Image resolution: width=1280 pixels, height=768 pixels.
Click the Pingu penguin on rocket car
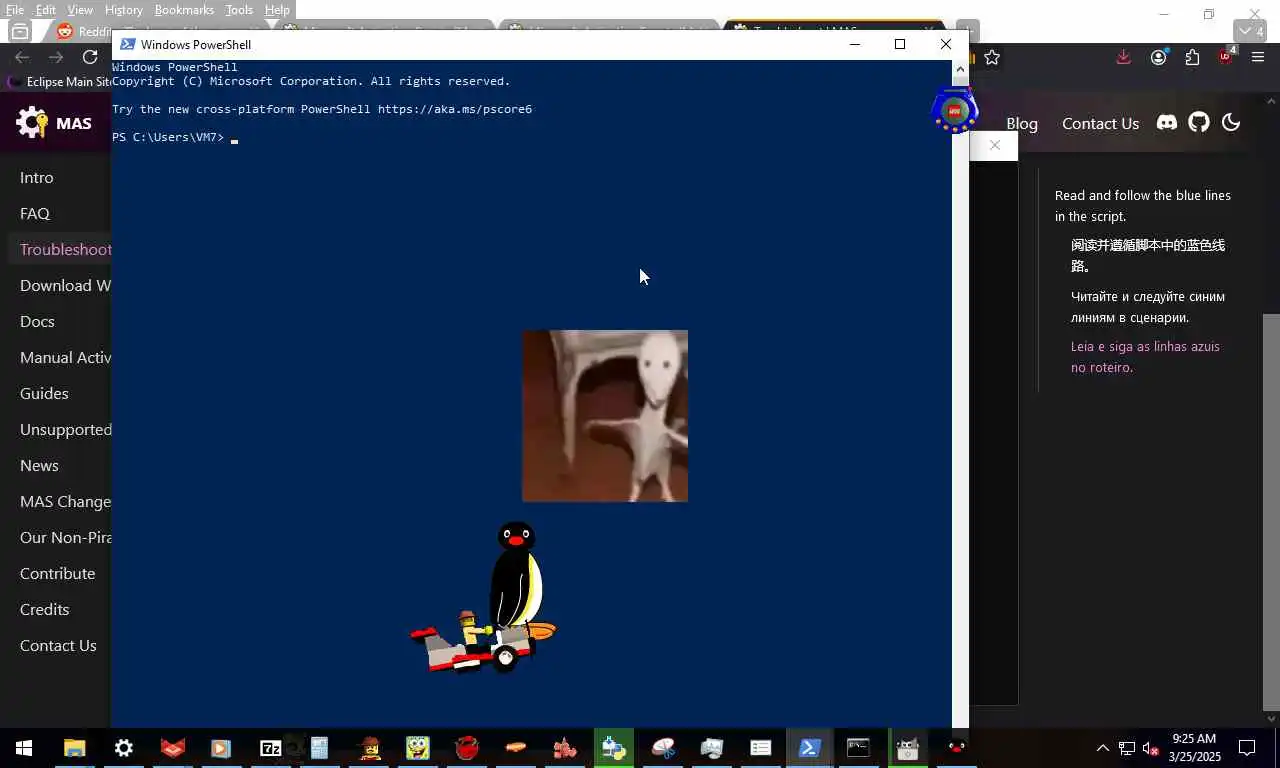485,597
